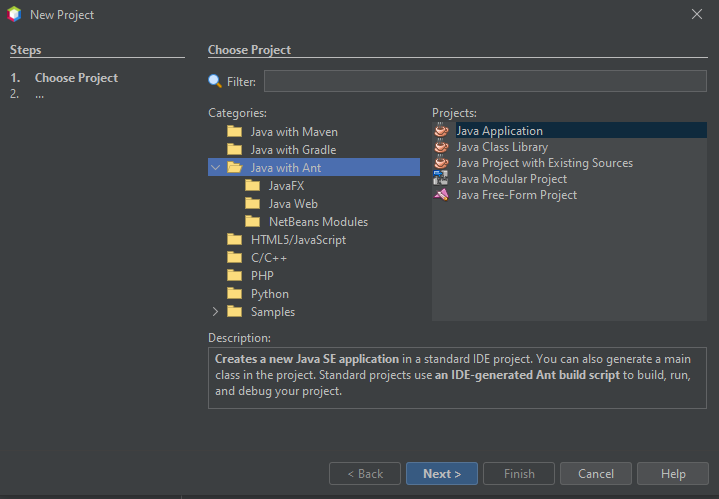The height and width of the screenshot is (499, 719).
Task: Click the Java Free-Form Project icon
Action: (442, 195)
